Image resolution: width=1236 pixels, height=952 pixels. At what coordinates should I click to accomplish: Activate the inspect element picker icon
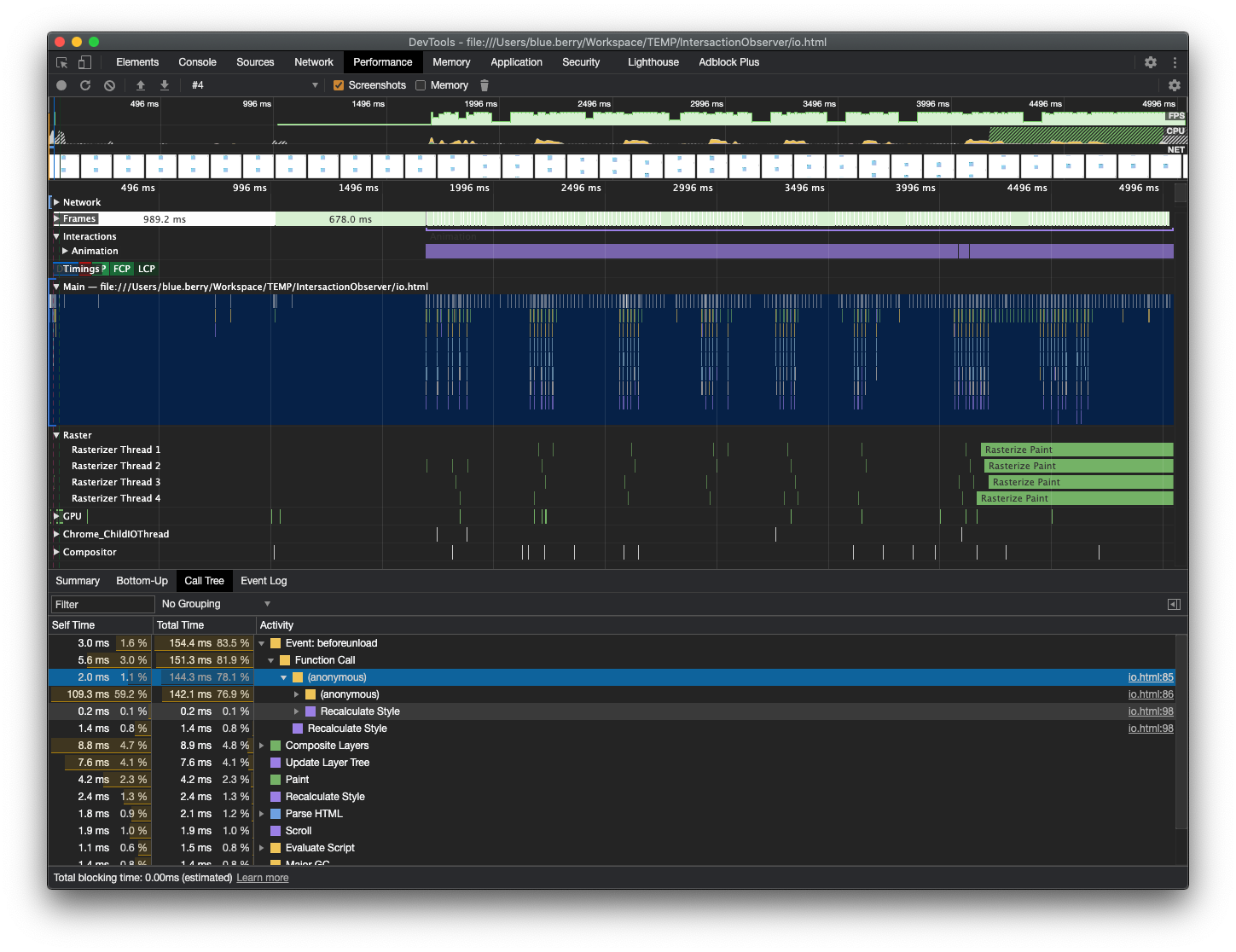point(61,62)
